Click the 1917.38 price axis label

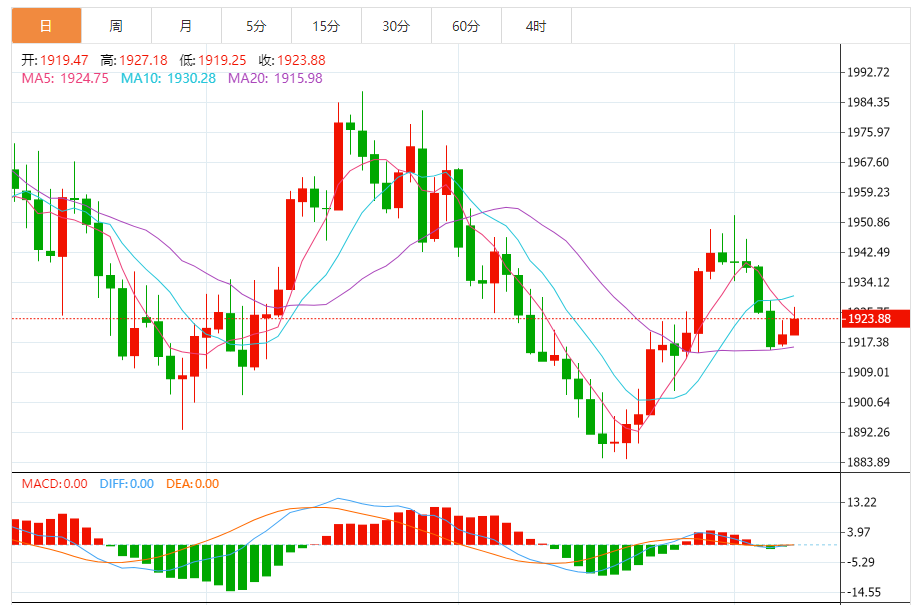pyautogui.click(x=868, y=342)
